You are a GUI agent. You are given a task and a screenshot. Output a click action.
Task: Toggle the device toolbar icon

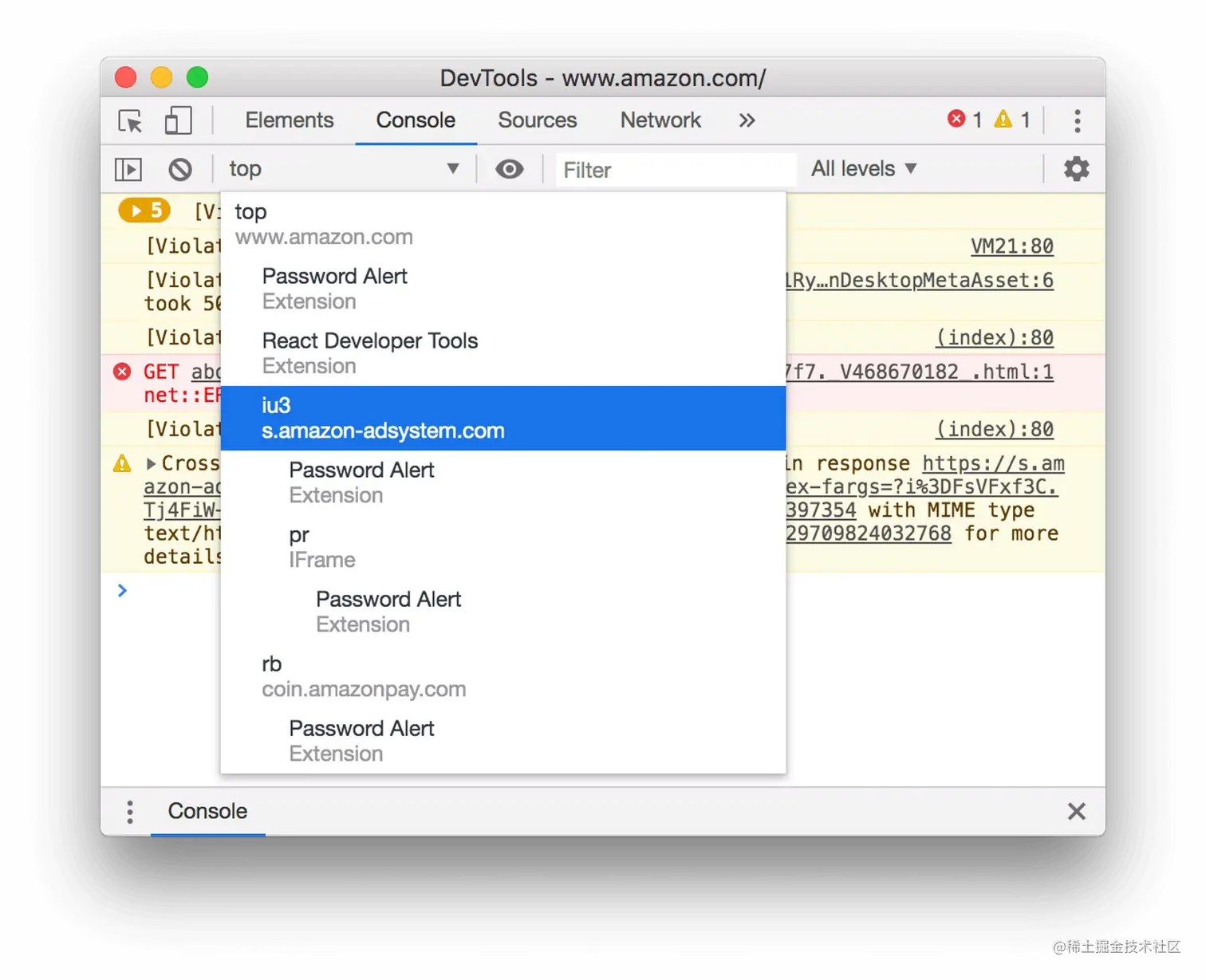coord(178,120)
